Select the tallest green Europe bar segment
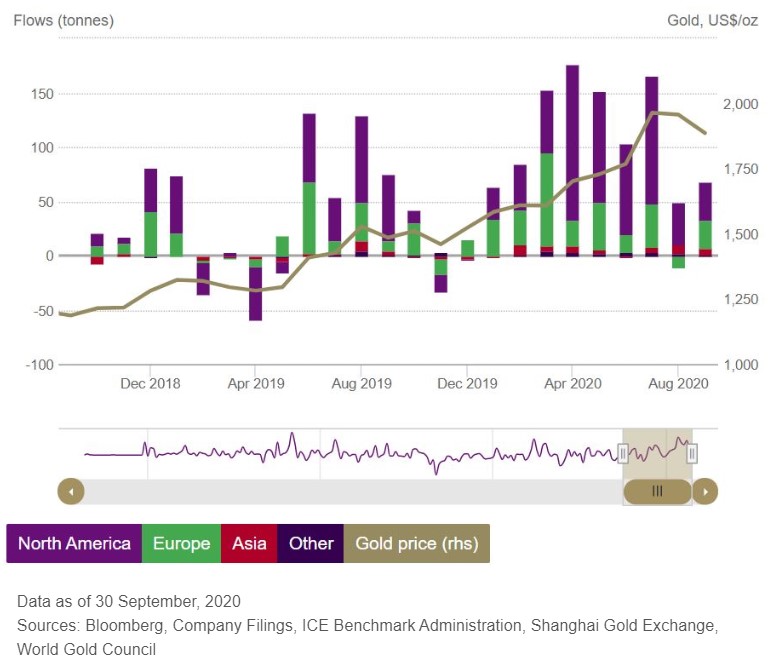The image size is (771, 661). click(547, 200)
